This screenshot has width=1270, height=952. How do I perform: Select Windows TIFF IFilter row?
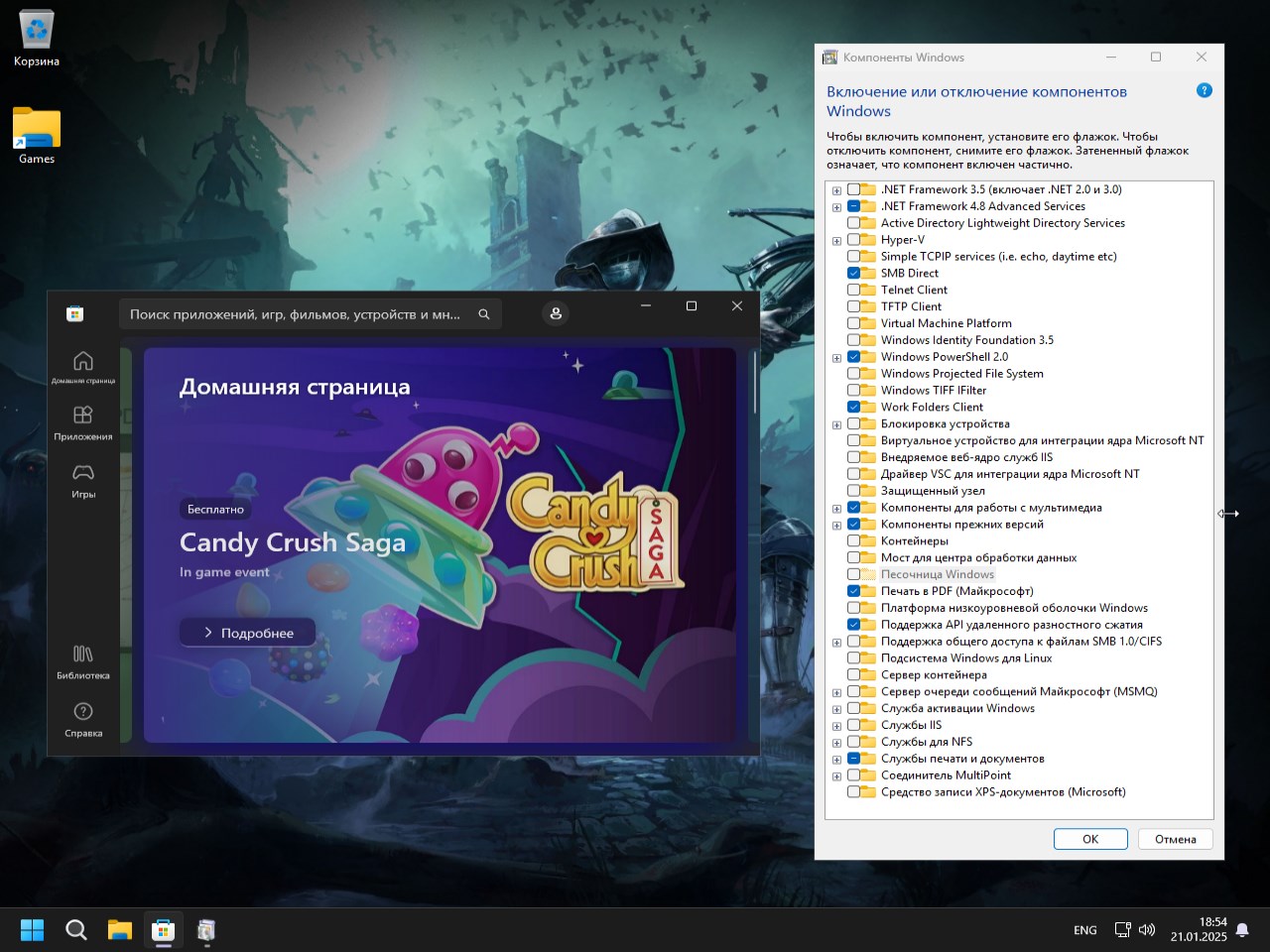point(934,391)
